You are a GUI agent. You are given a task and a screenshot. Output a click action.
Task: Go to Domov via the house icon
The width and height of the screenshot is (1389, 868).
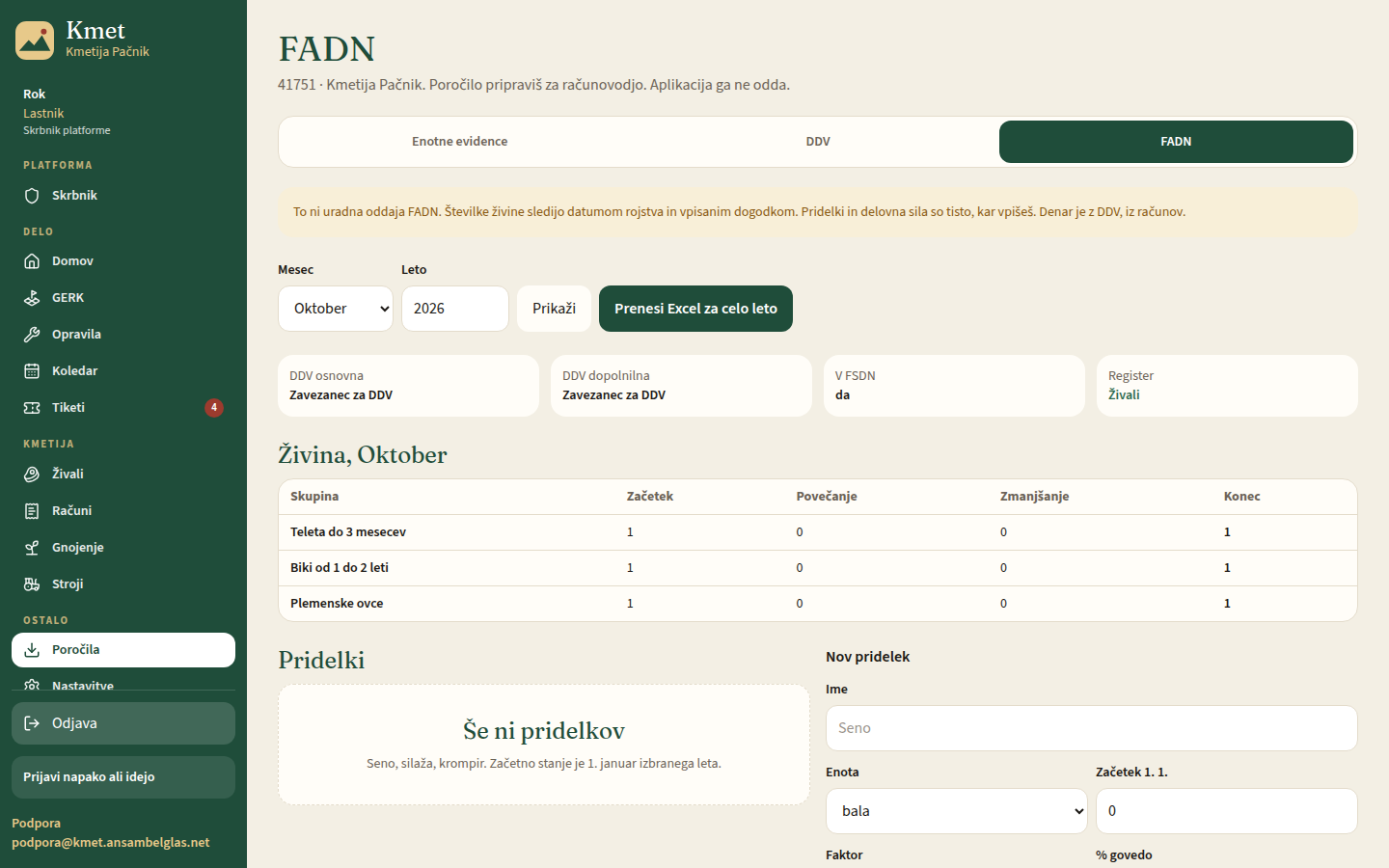(32, 261)
